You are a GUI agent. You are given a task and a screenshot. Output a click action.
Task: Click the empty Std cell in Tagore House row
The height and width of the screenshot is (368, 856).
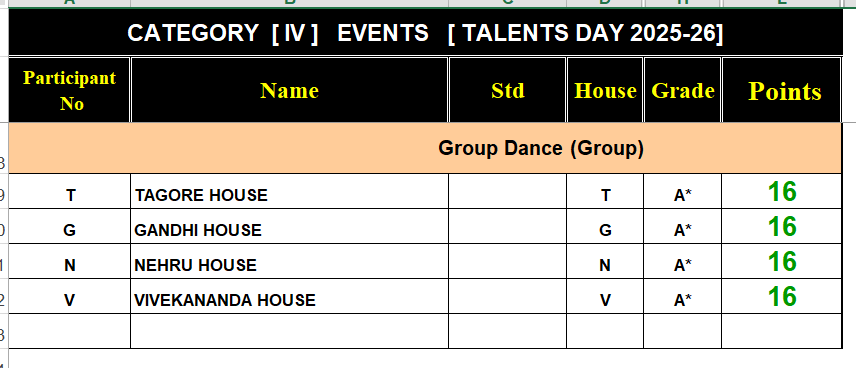tap(507, 191)
